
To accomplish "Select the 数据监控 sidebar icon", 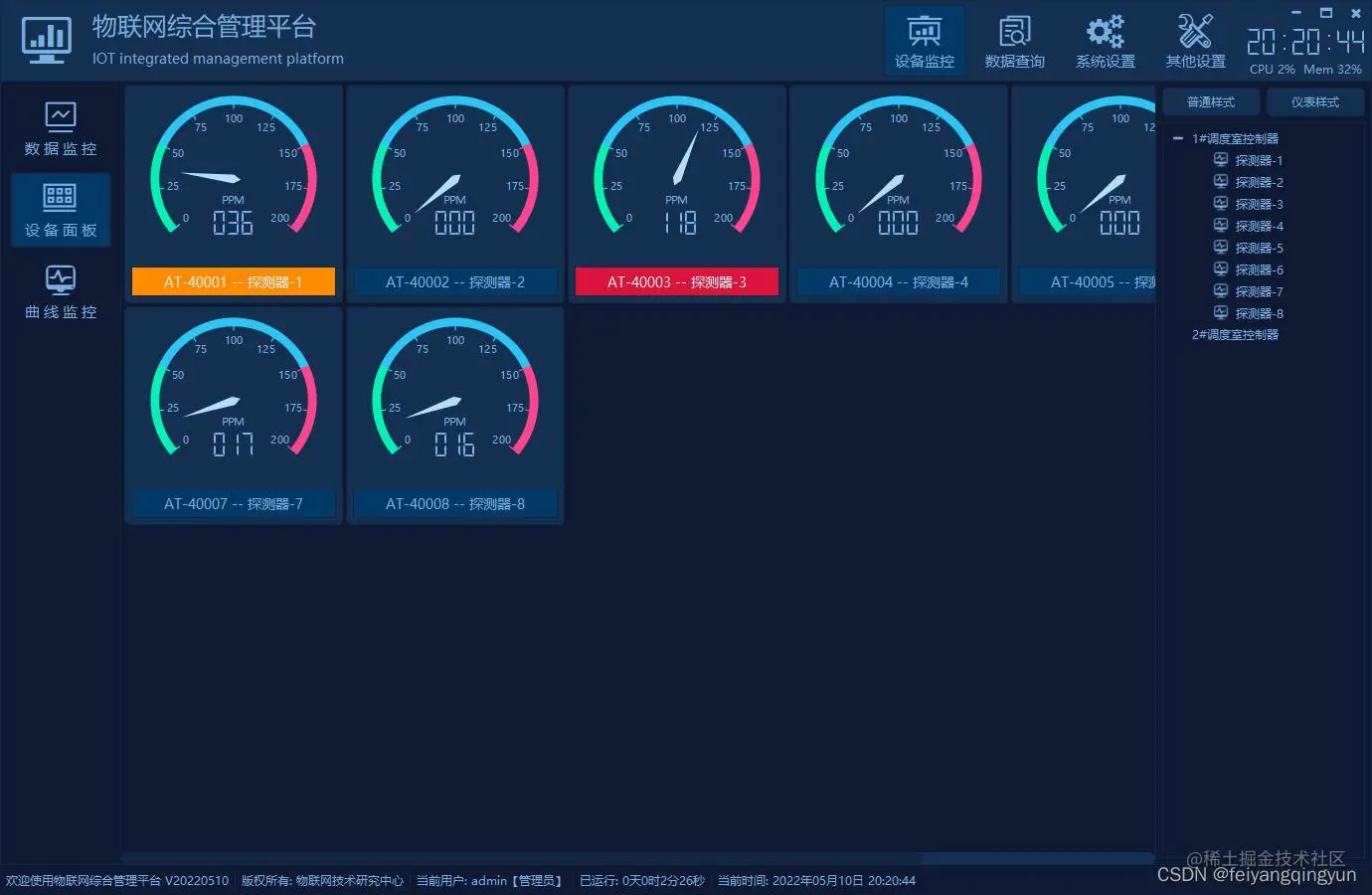I will 61,127.
